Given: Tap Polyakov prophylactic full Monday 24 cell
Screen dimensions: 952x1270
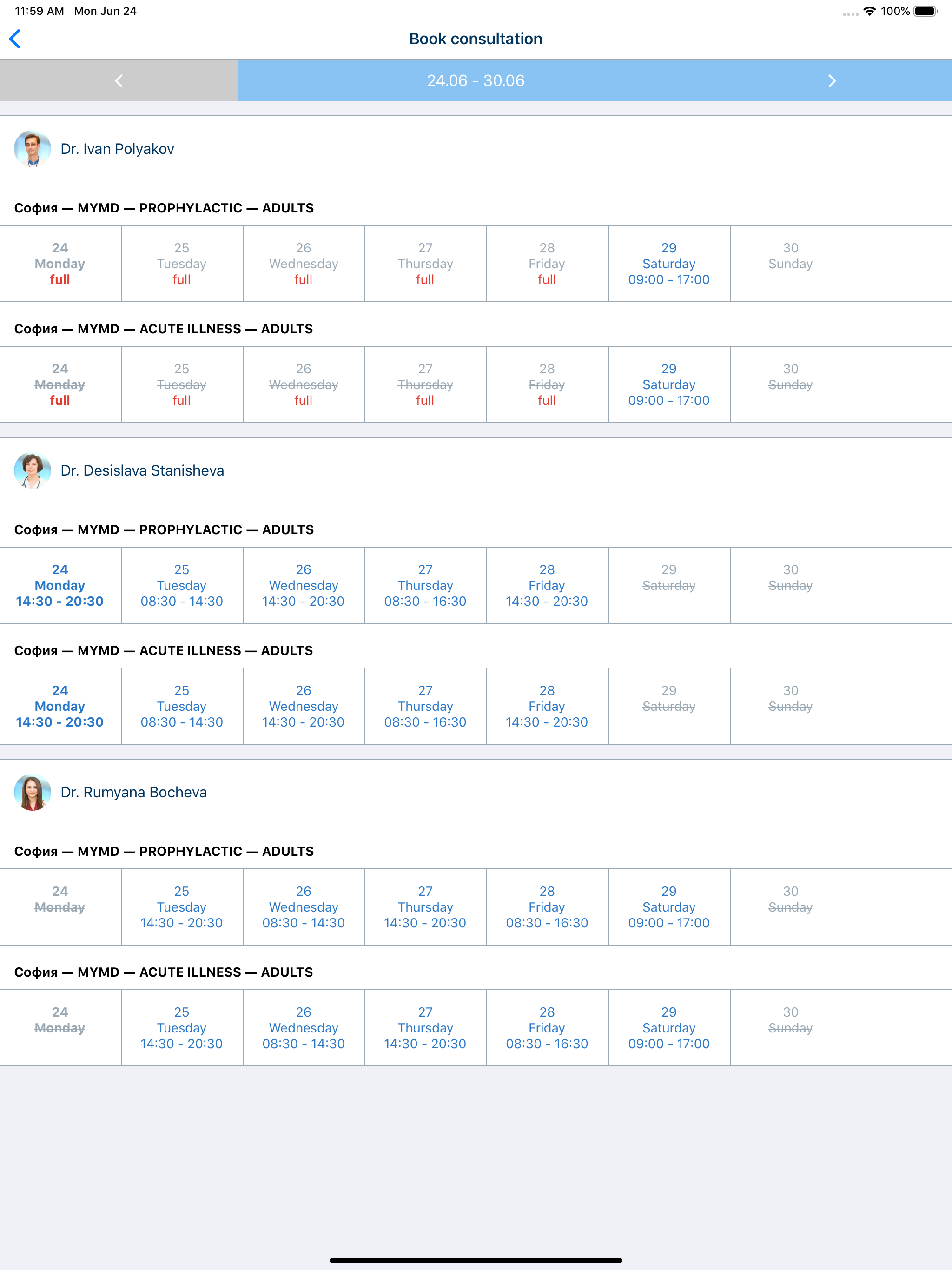Looking at the screenshot, I should click(60, 264).
